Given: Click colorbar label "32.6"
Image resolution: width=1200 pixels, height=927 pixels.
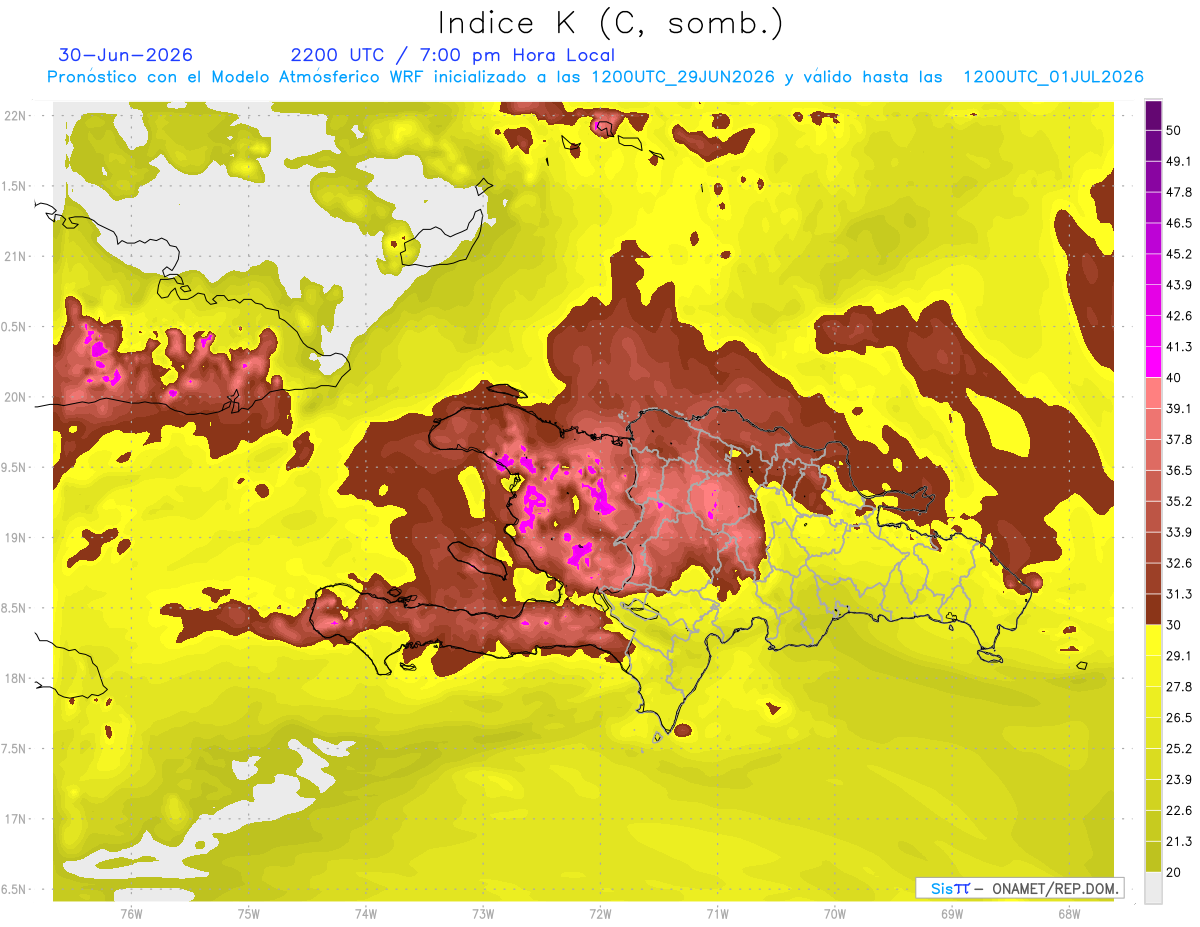Looking at the screenshot, I should 1179,563.
